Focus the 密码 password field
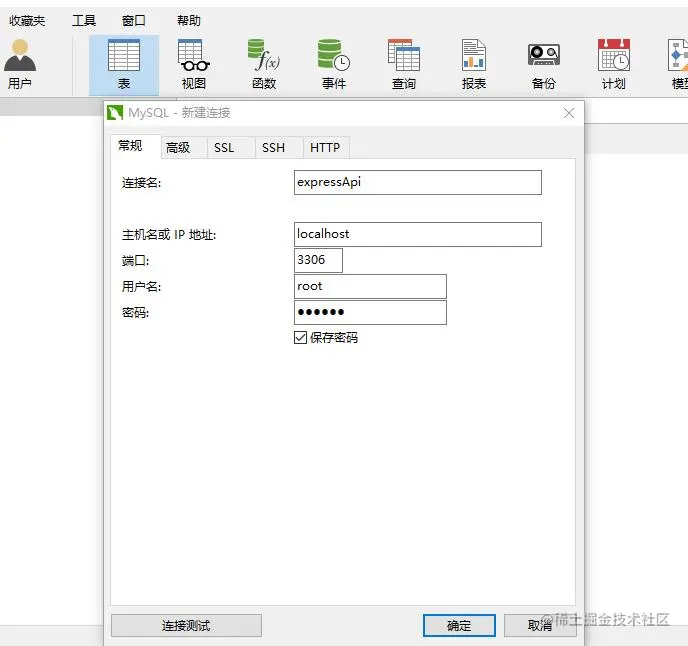The image size is (688, 646). pyautogui.click(x=370, y=312)
